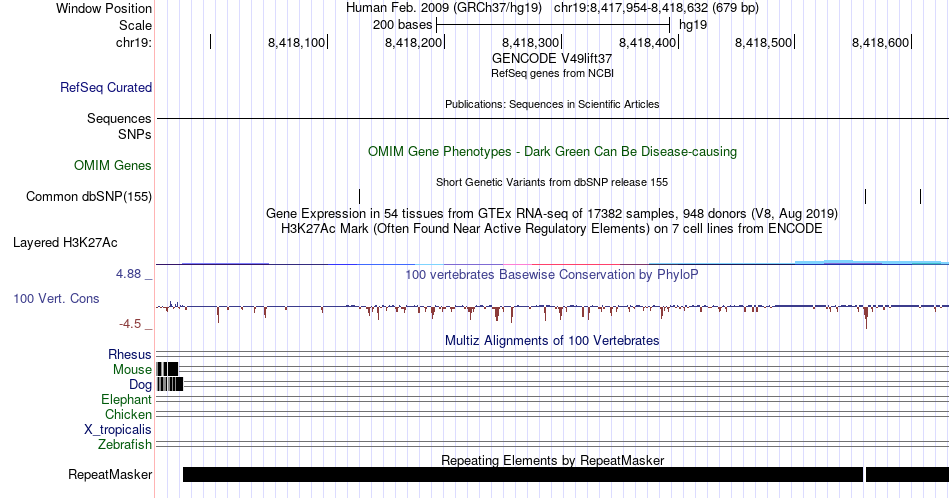This screenshot has width=950, height=498.
Task: Select the Zebrafish alignment row label
Action: pos(125,445)
